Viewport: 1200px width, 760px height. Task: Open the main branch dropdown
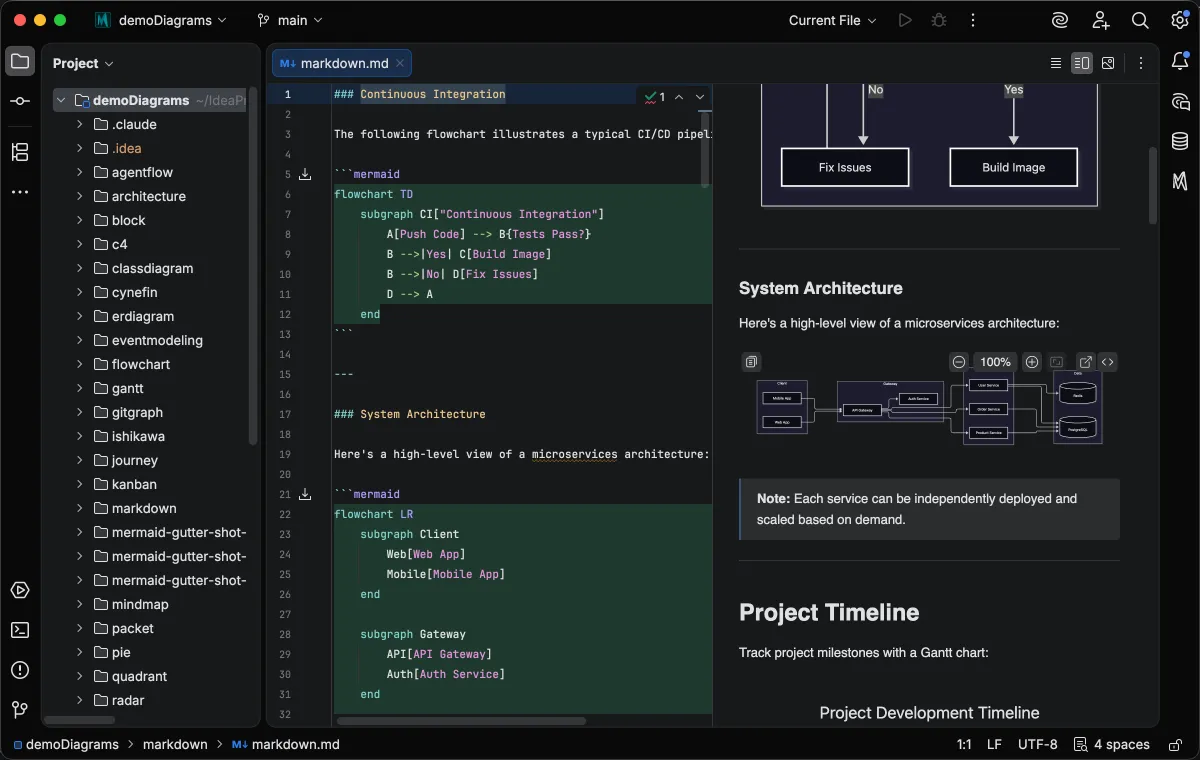pyautogui.click(x=290, y=20)
